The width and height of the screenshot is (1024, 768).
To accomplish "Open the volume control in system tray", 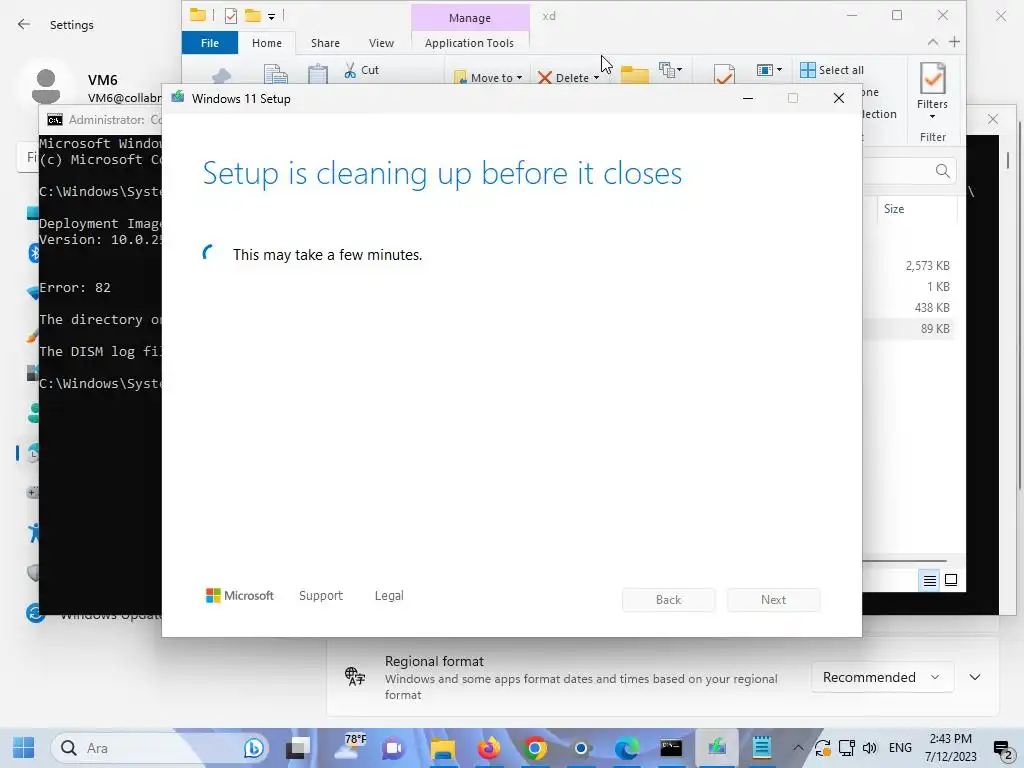I will pos(869,748).
